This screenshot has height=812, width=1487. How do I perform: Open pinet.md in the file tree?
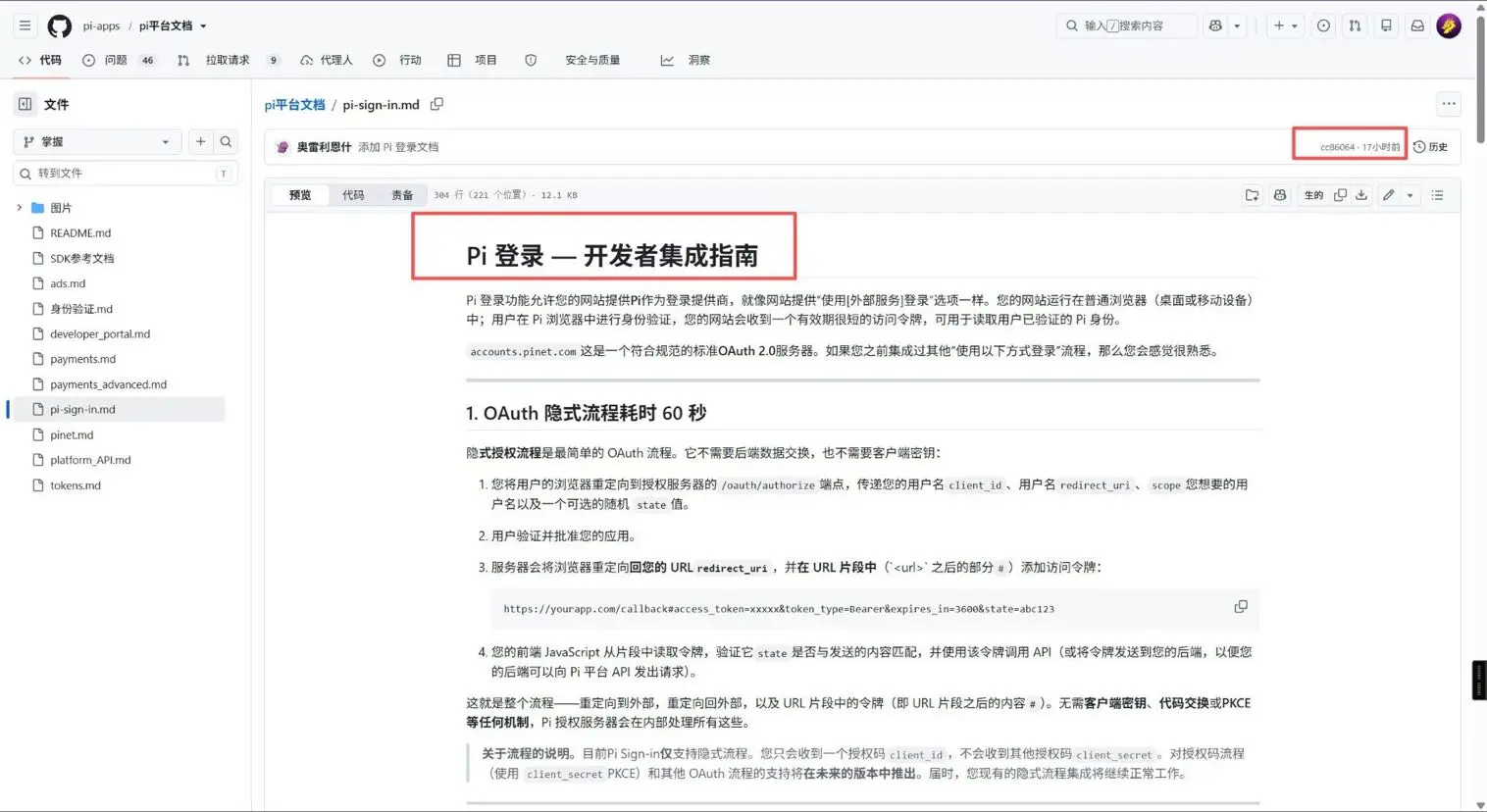[x=72, y=435]
